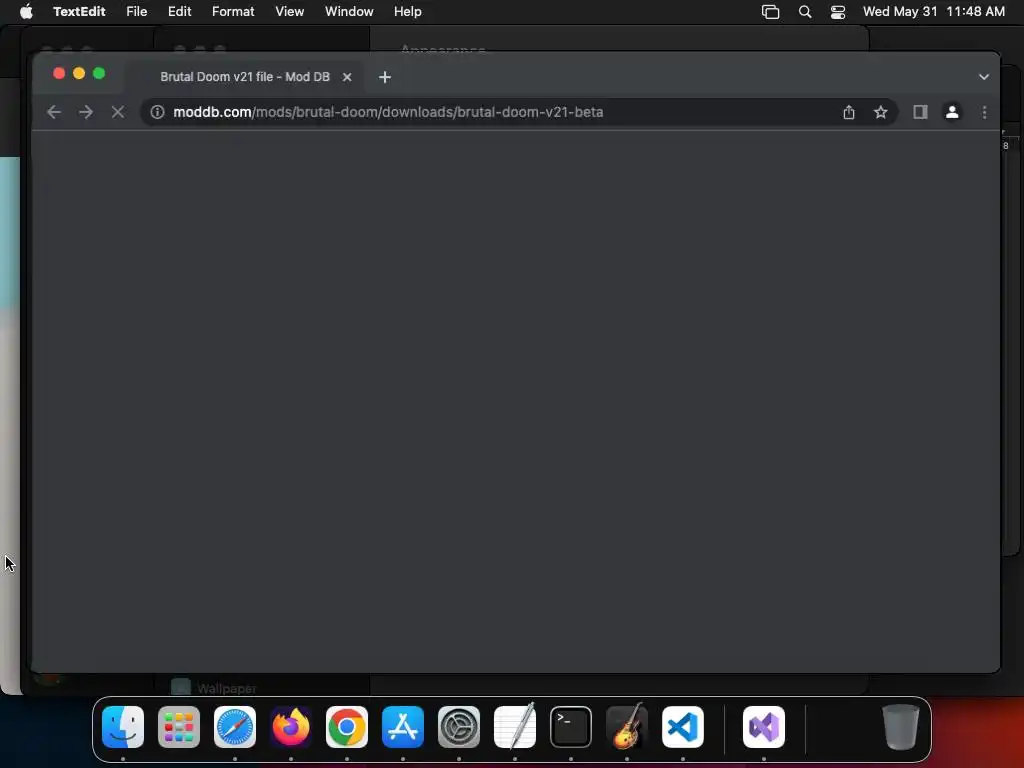Open the Help menu

pos(408,12)
